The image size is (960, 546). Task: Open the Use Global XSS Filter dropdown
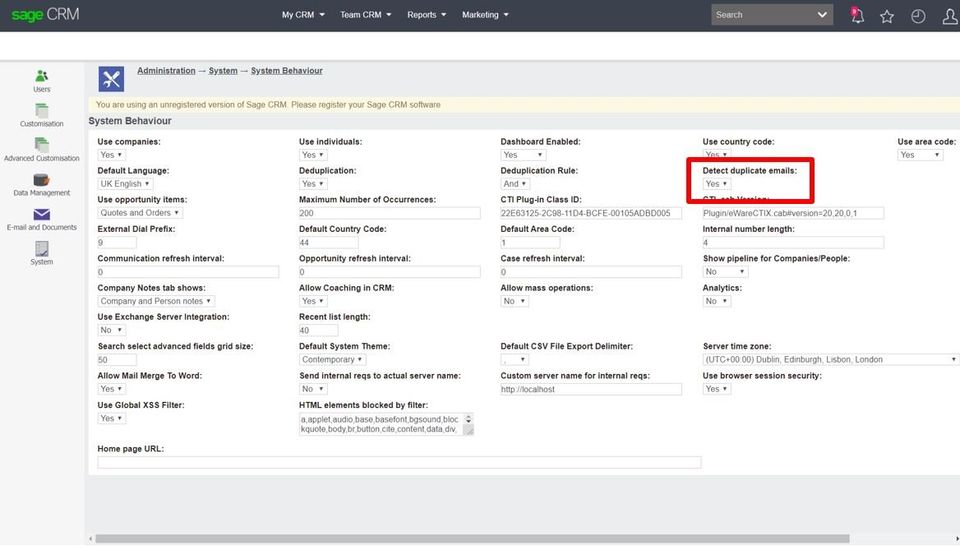click(x=111, y=418)
